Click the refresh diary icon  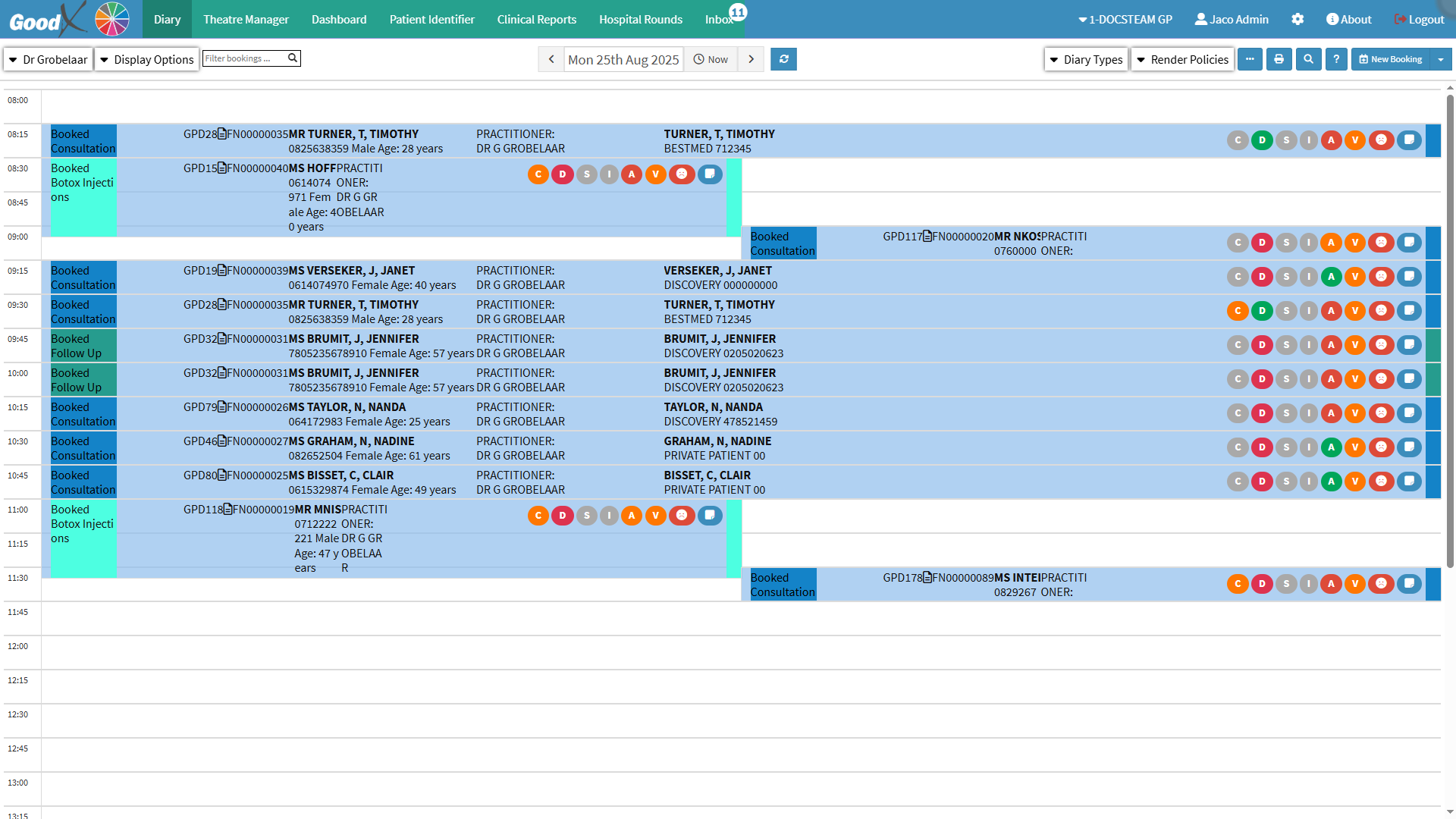click(x=783, y=59)
